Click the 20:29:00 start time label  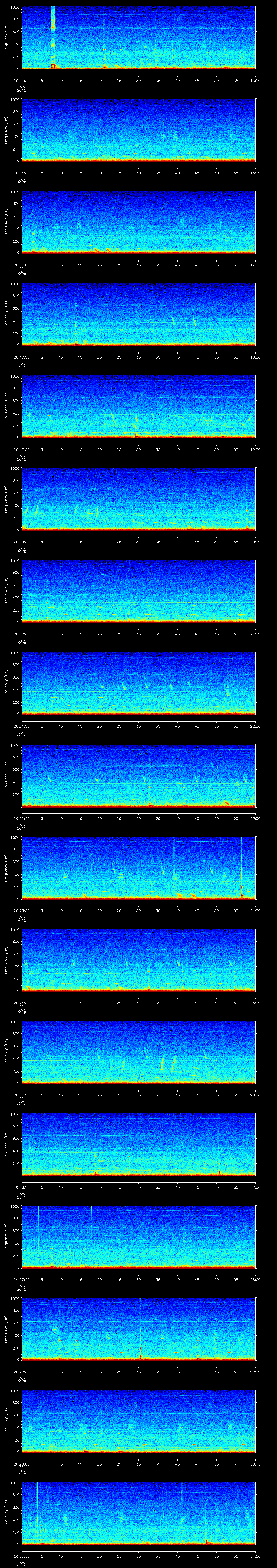[x=21, y=1464]
